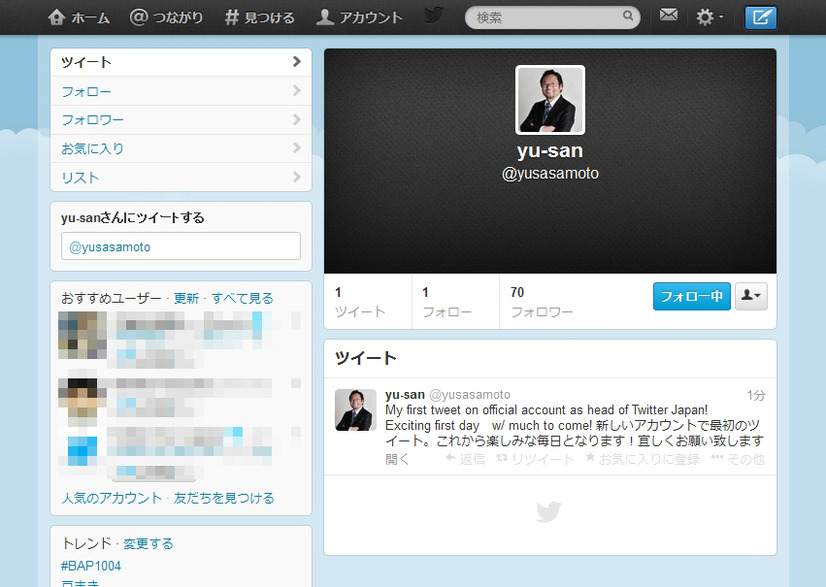Open the #BAP1004 trend
The image size is (826, 587).
click(91, 566)
